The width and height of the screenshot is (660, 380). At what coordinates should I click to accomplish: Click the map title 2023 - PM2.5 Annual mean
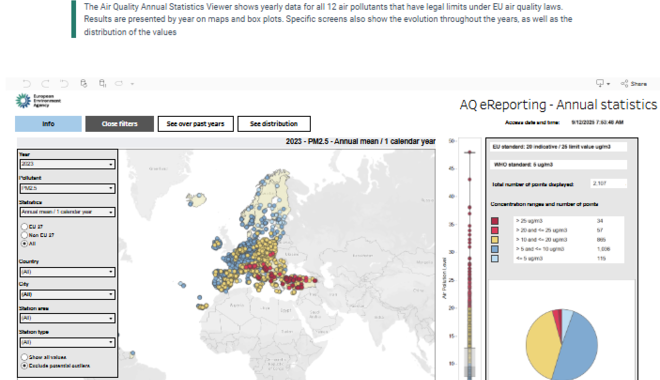[360, 141]
